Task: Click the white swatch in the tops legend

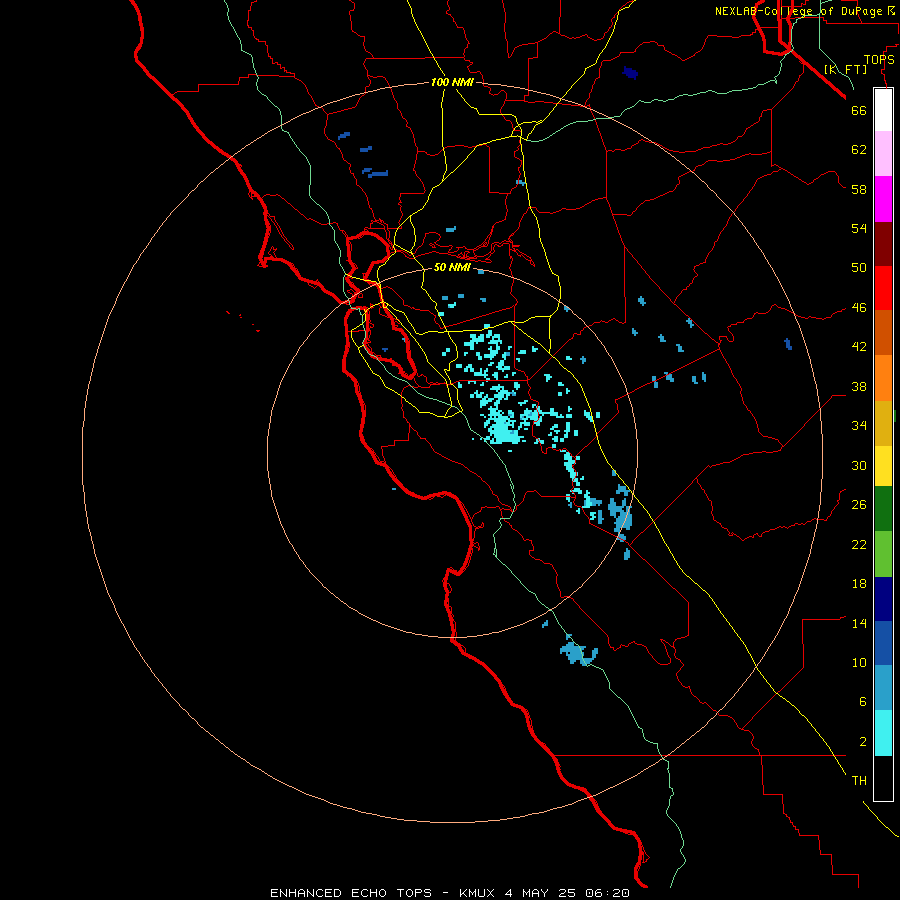Action: pos(883,110)
